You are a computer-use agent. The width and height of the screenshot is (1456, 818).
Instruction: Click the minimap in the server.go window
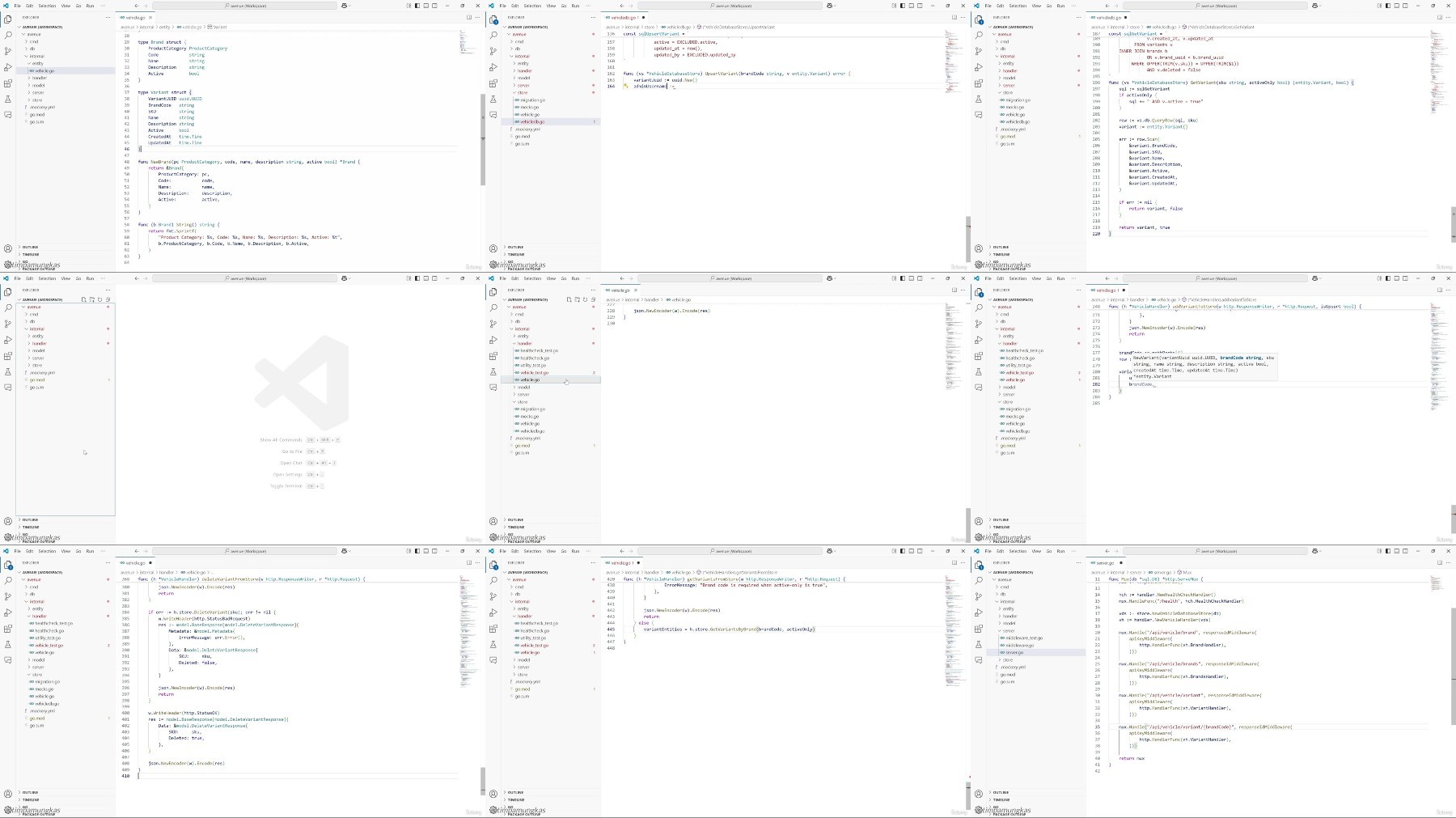tap(1437, 583)
